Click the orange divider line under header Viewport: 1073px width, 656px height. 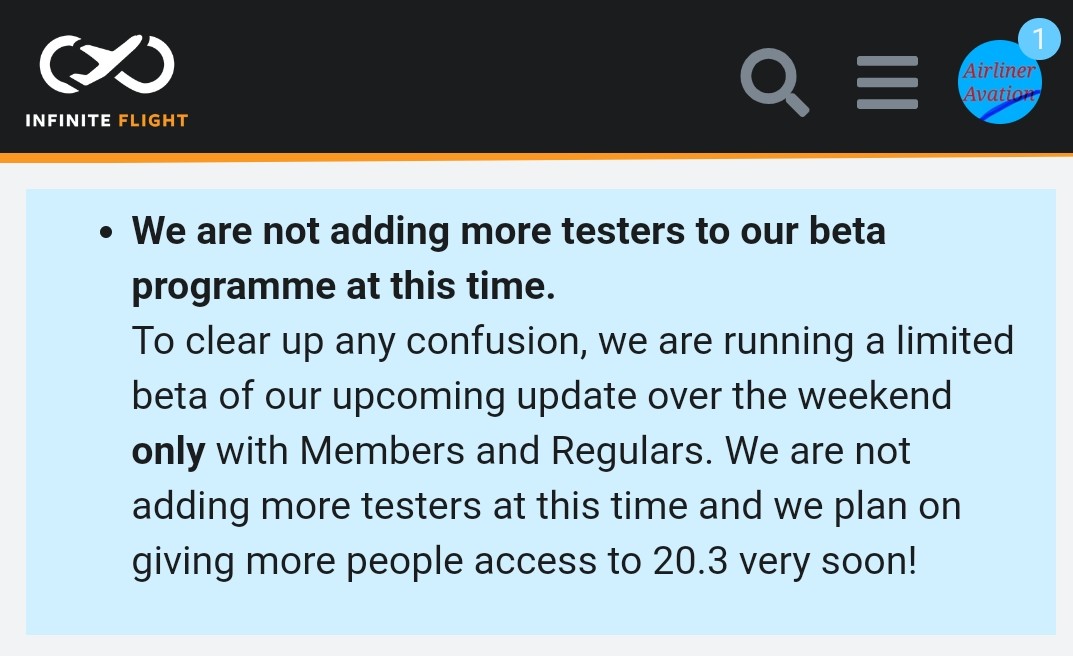[x=536, y=157]
